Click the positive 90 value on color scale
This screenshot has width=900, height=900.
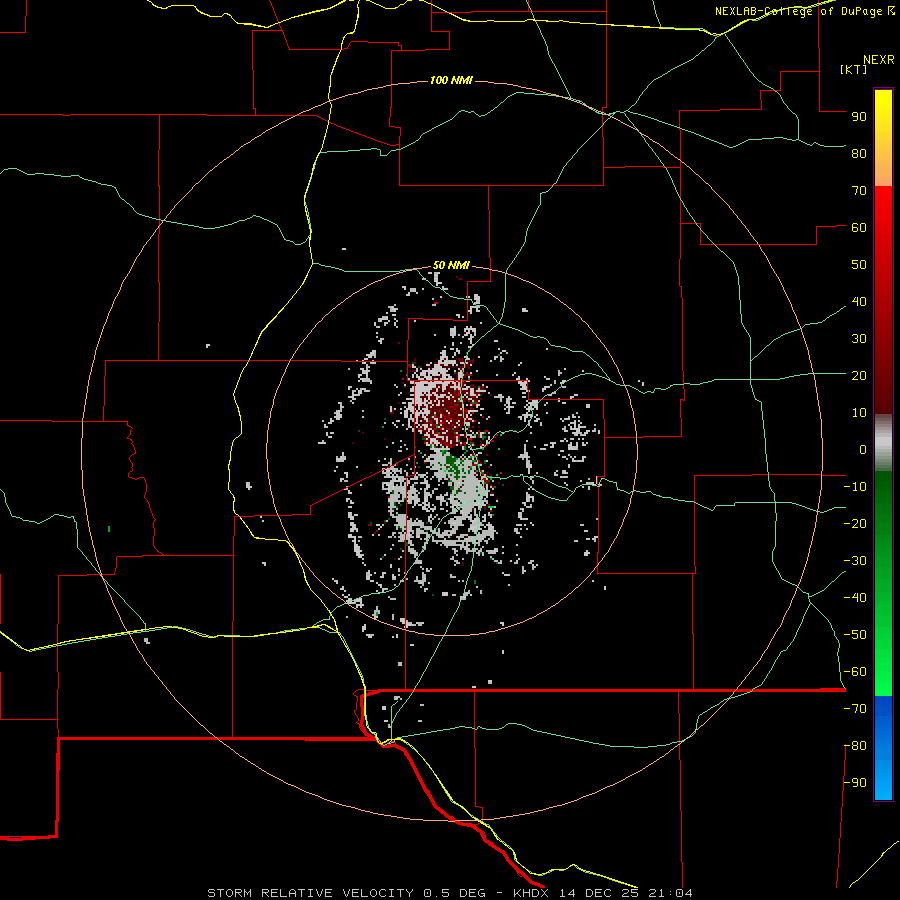pos(859,117)
